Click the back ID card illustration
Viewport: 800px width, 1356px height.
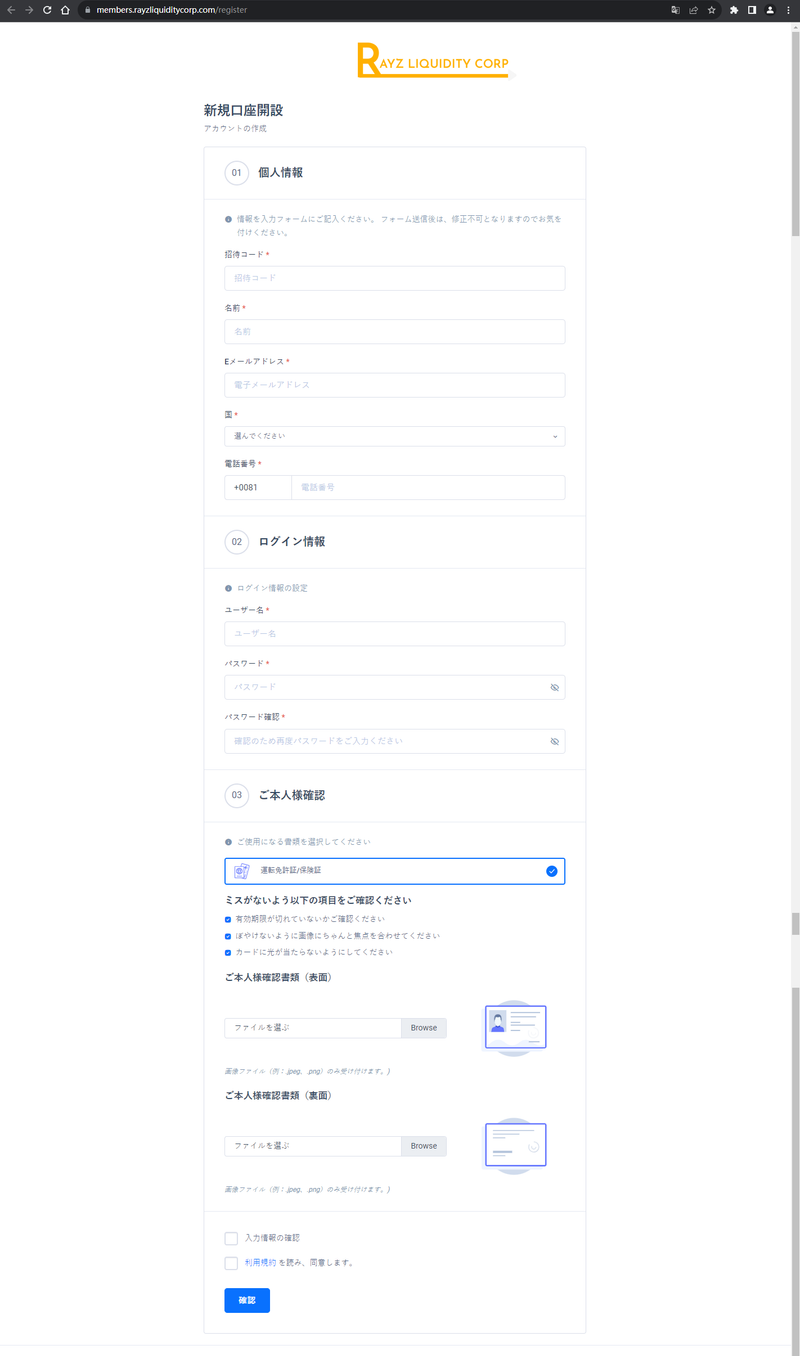[x=515, y=1146]
